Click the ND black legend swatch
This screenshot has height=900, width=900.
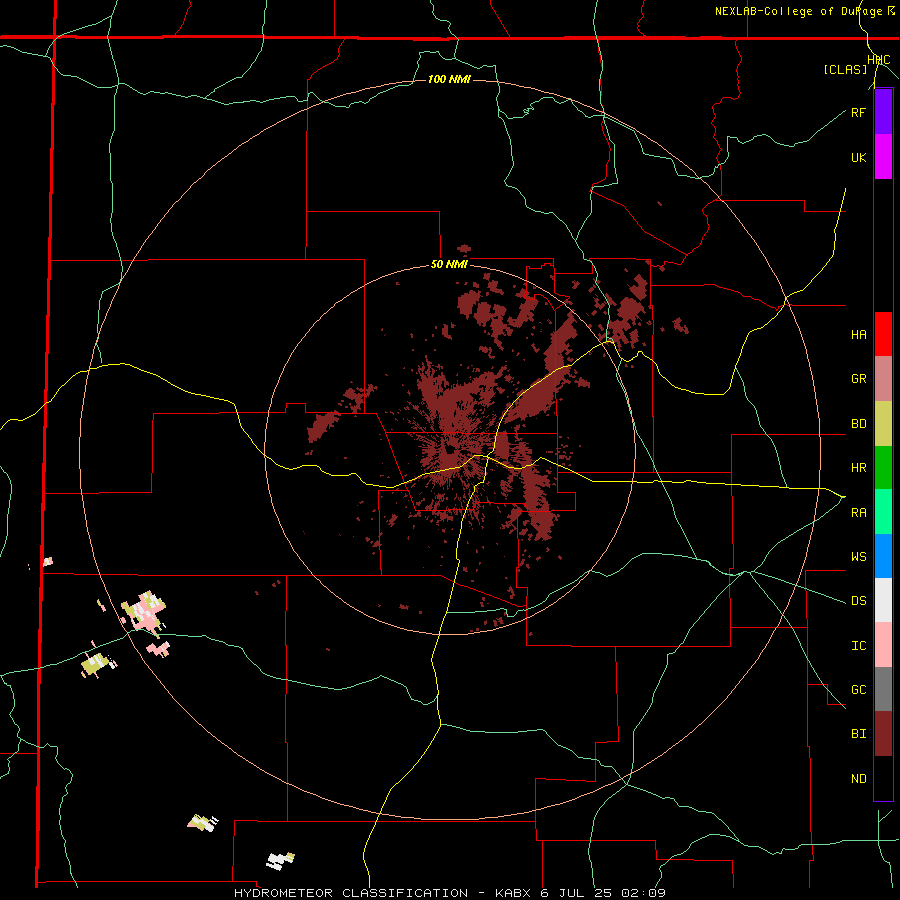coord(883,778)
